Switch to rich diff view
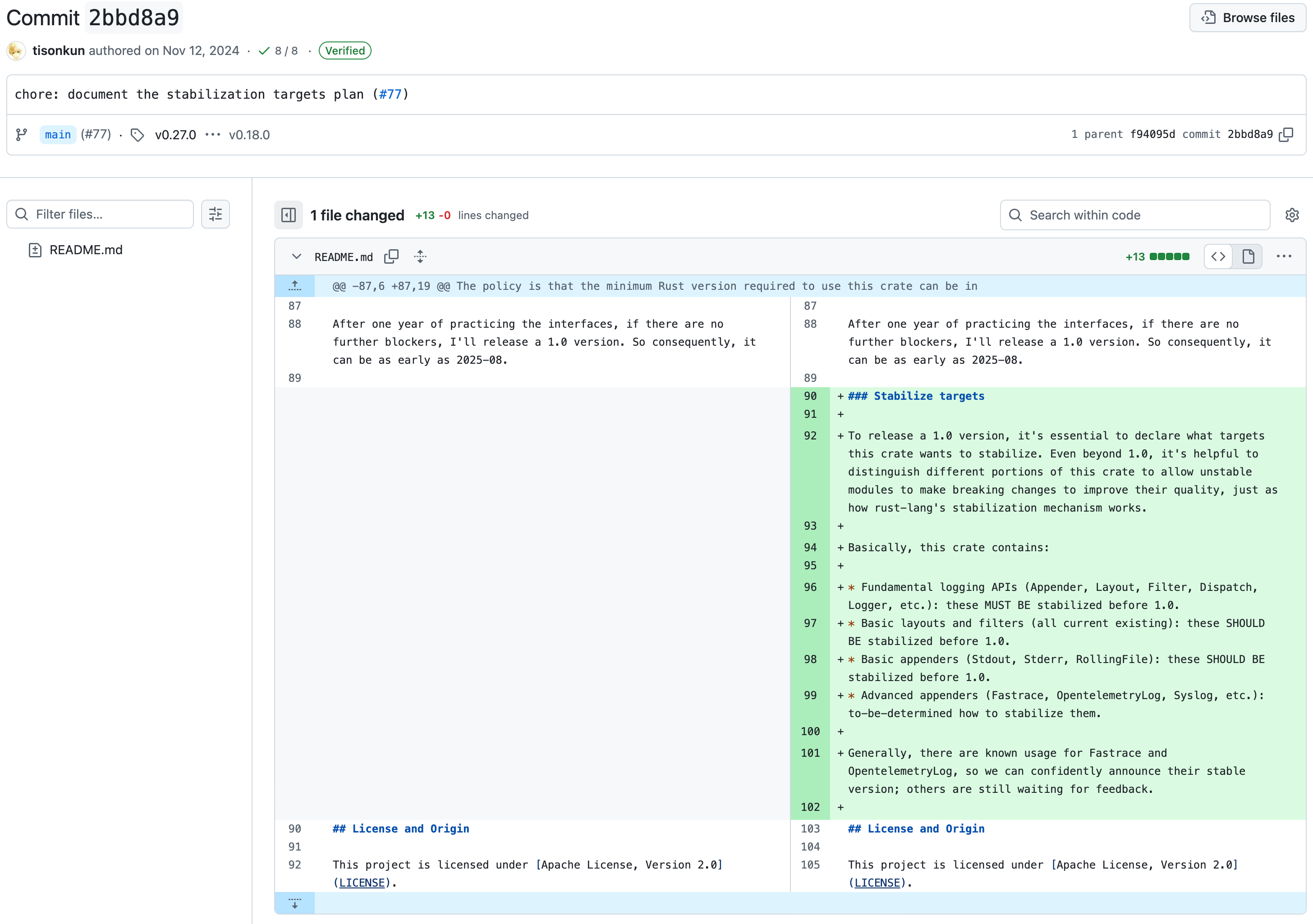The height and width of the screenshot is (924, 1313). 1249,256
